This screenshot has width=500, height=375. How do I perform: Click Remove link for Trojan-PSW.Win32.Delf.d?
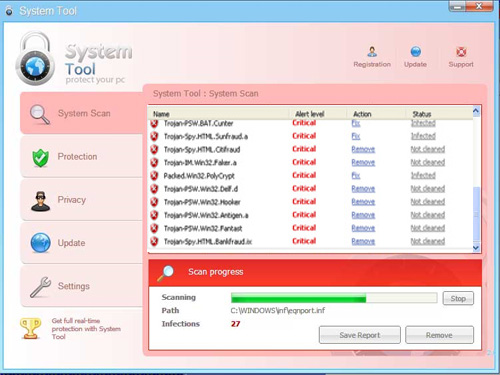(363, 189)
